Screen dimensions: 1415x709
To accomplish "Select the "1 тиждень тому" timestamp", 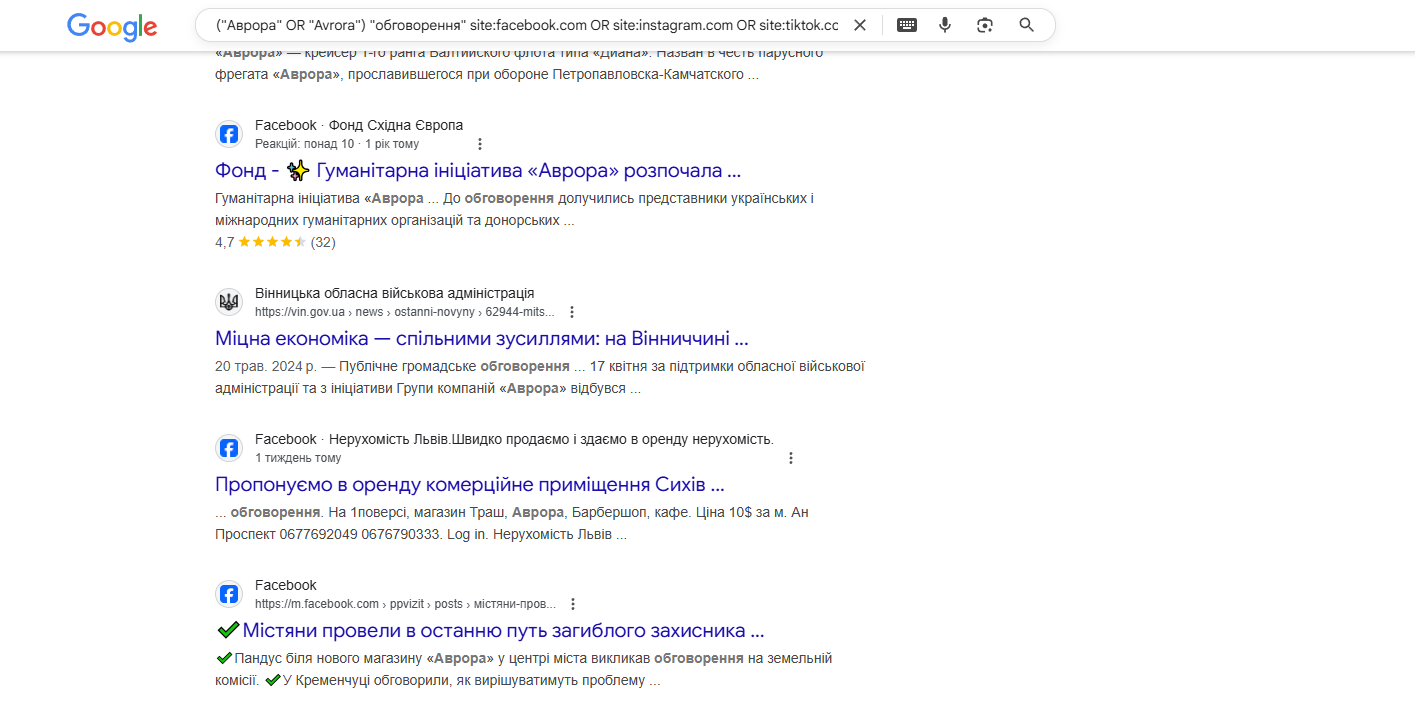I will [298, 458].
